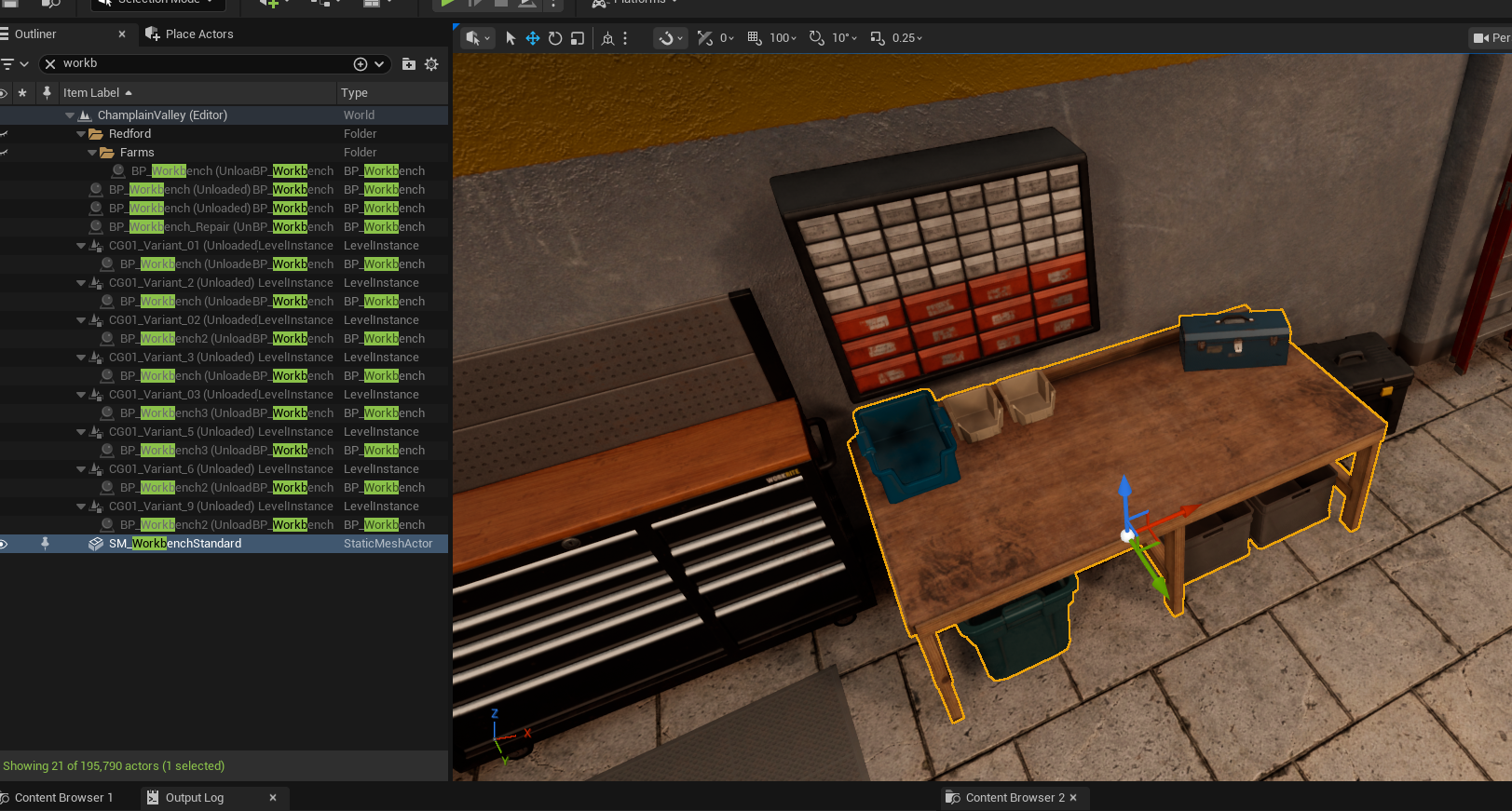Clear the outliner search with X
1512x811 pixels.
pyautogui.click(x=50, y=64)
